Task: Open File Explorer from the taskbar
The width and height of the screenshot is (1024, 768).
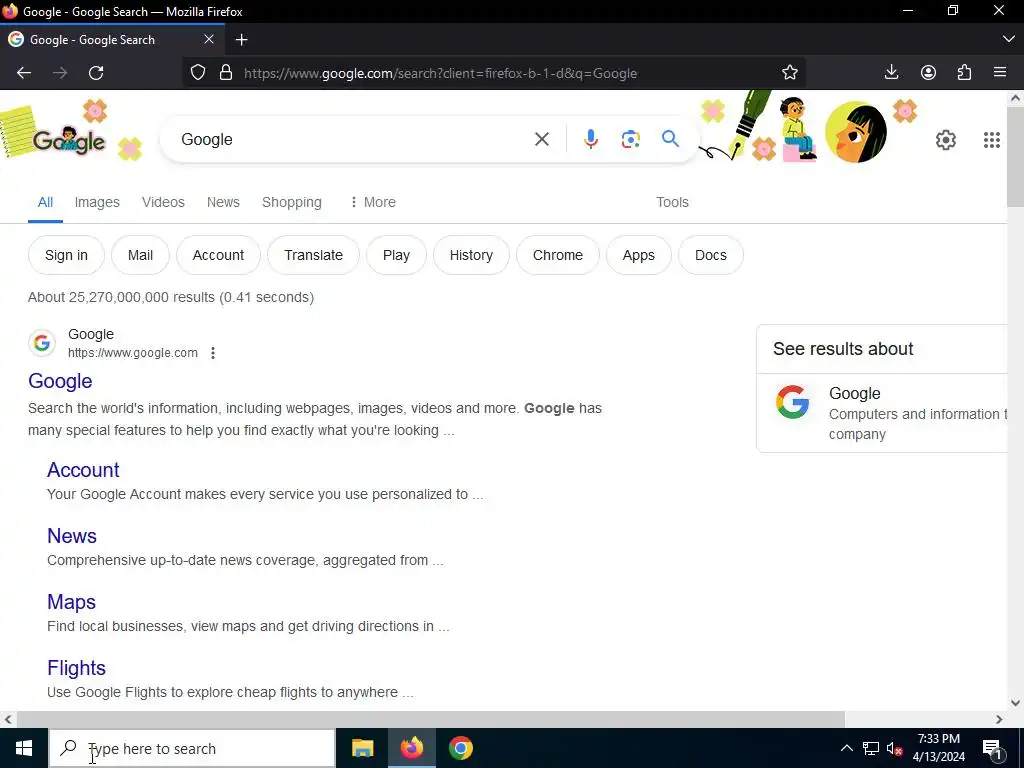Action: (362, 748)
